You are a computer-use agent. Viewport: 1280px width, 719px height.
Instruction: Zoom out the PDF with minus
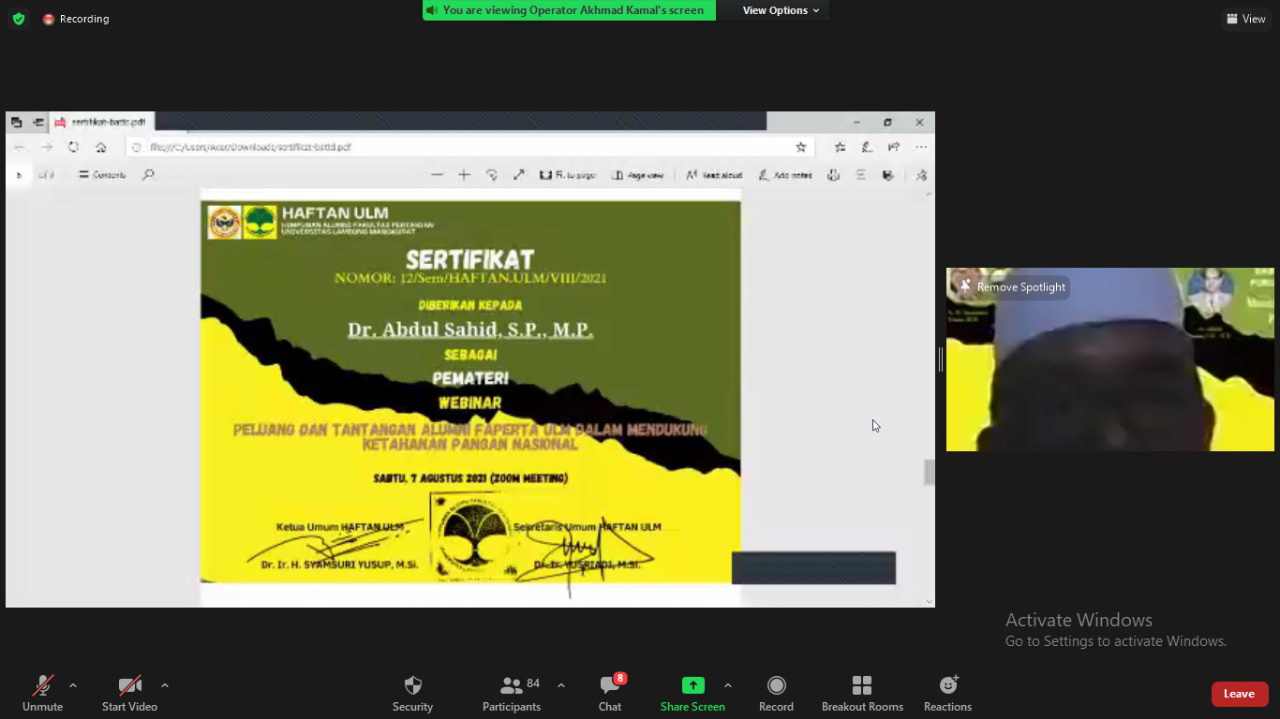click(437, 175)
